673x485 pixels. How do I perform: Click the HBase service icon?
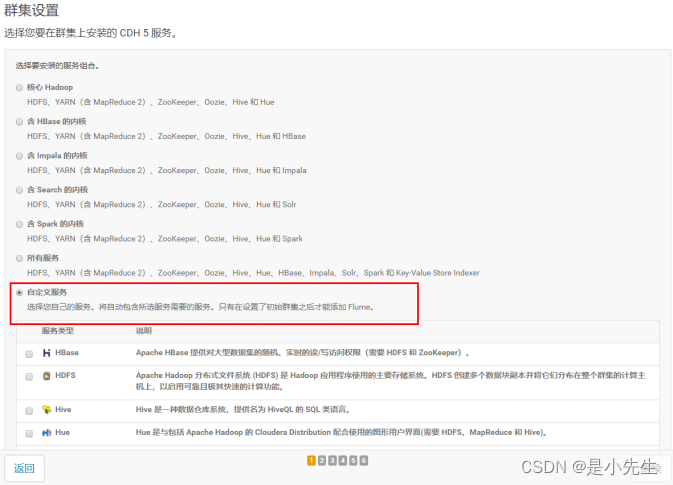46,353
